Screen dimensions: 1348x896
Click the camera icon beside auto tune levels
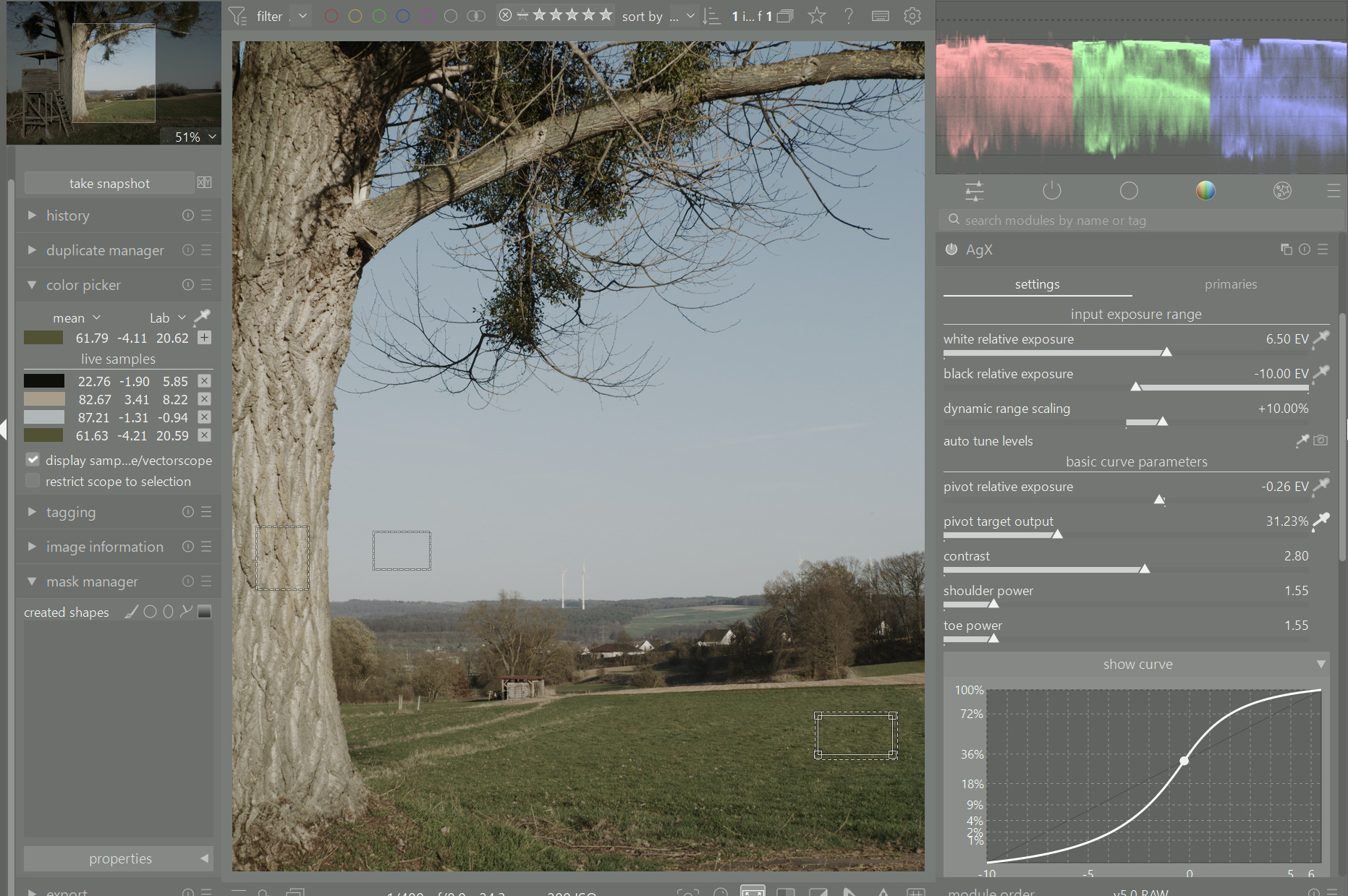[x=1321, y=440]
